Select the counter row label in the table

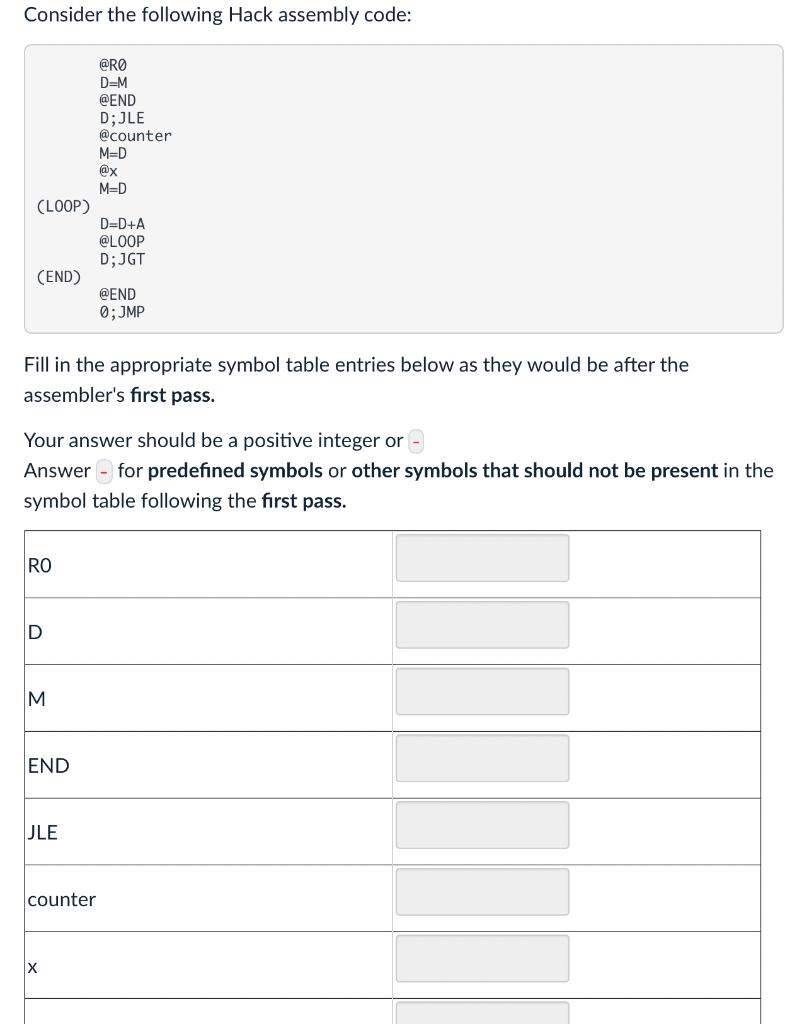click(x=61, y=898)
